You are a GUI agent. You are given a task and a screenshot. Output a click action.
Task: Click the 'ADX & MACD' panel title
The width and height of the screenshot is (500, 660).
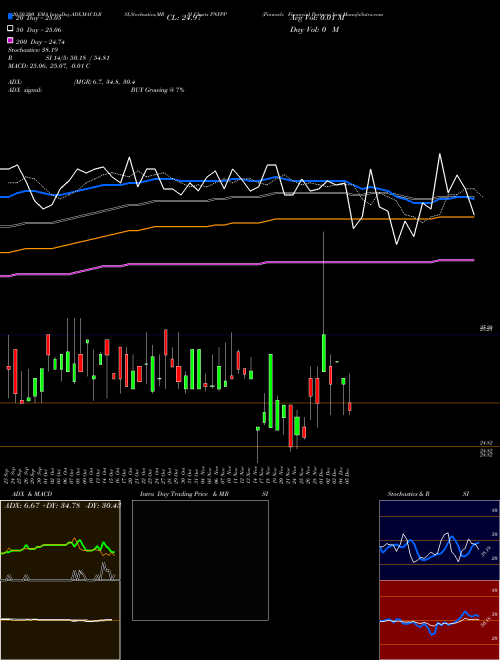coord(32,494)
